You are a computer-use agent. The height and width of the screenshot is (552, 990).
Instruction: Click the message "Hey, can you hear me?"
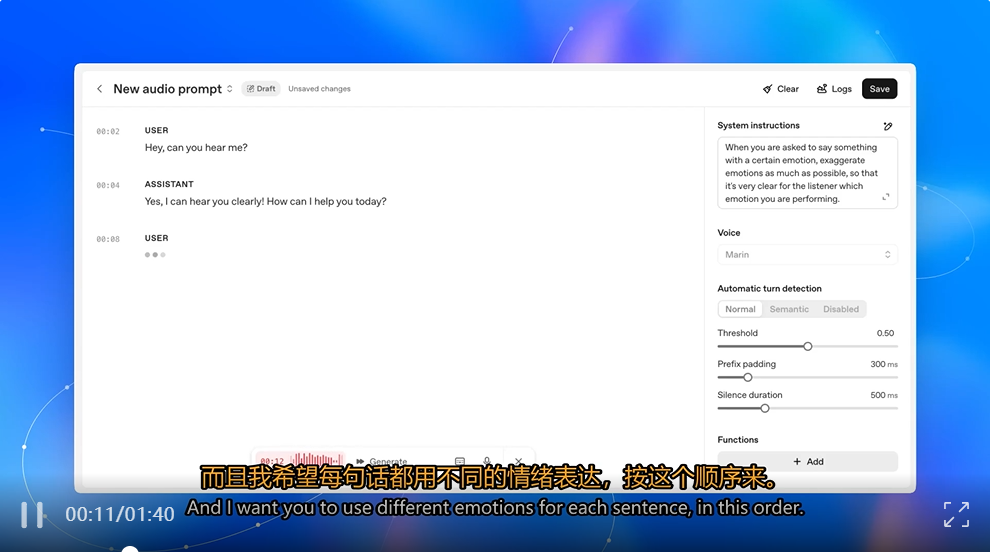196,147
